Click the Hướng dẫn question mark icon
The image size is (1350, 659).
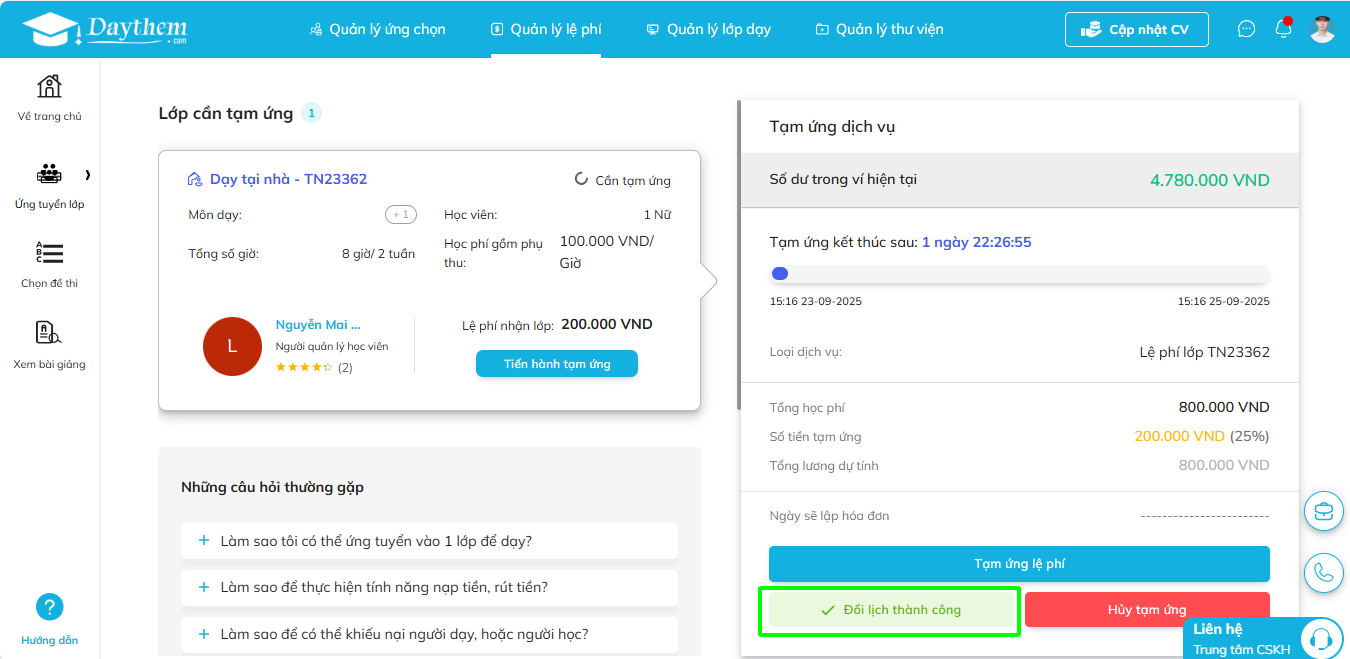click(49, 607)
